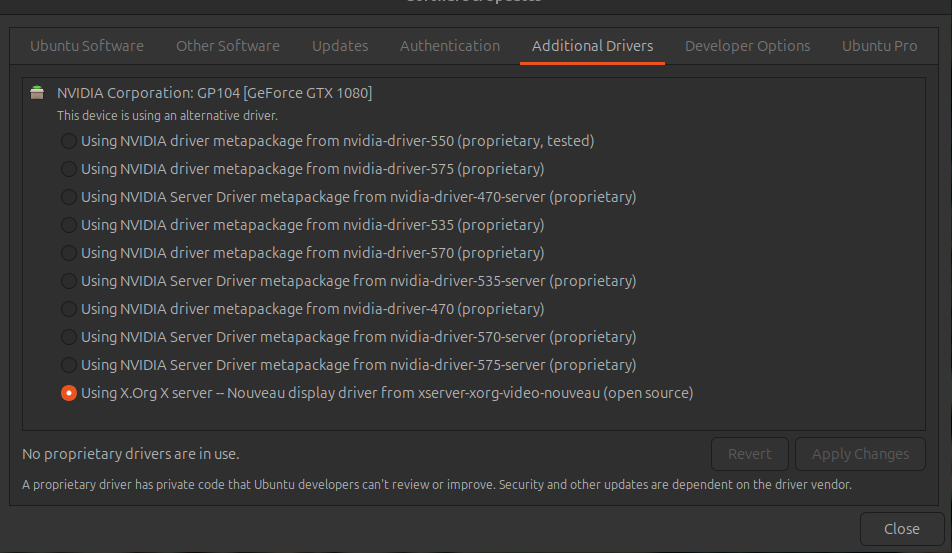Switch to the Ubuntu Software tab

click(87, 46)
